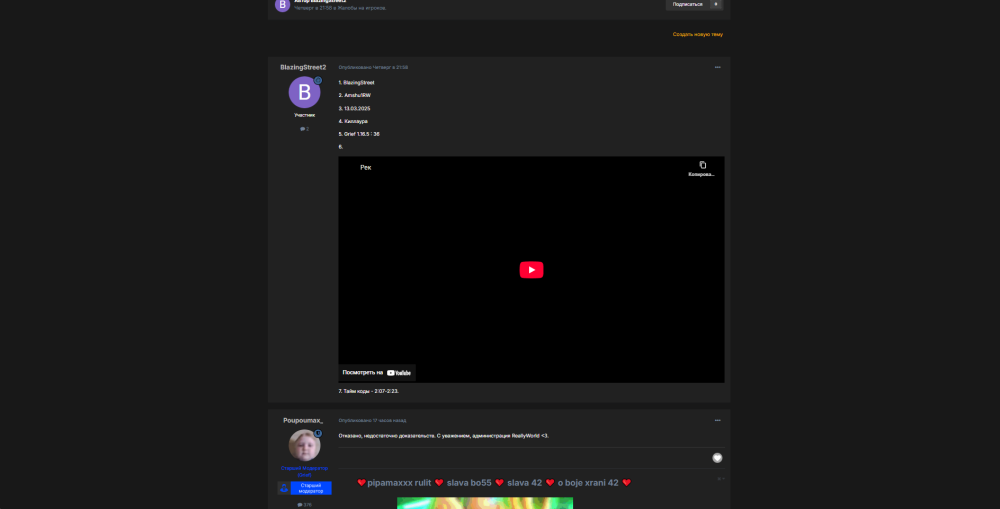Open 'Жалобы на игроков' forum link
The height and width of the screenshot is (509, 1000).
362,8
